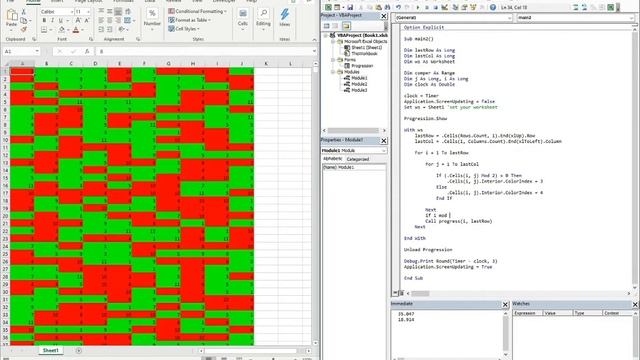
Task: Click the blue Help question mark icon
Action: pos(493,7)
